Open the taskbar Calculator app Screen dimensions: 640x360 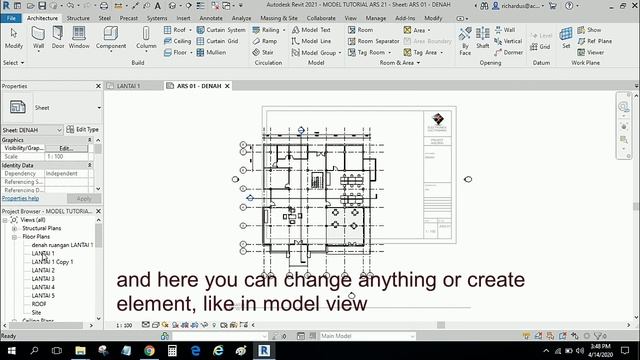pyautogui.click(x=172, y=351)
